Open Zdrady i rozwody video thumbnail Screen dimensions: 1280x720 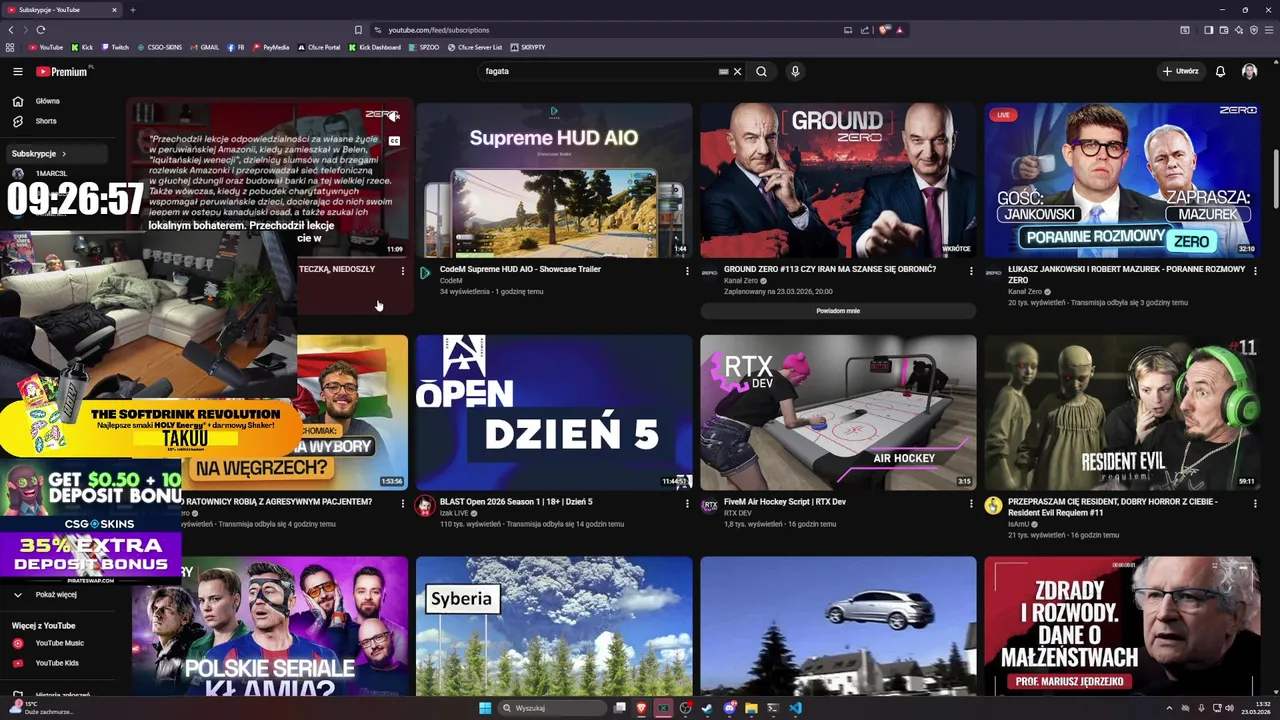click(1122, 626)
